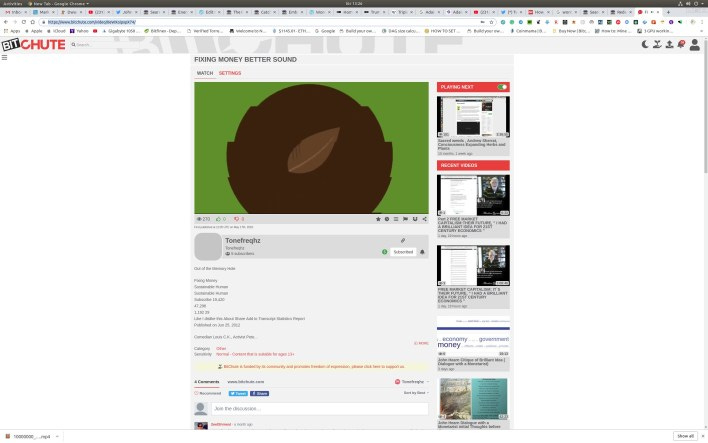Open the hamburger sidebar menu

[x=5, y=57]
